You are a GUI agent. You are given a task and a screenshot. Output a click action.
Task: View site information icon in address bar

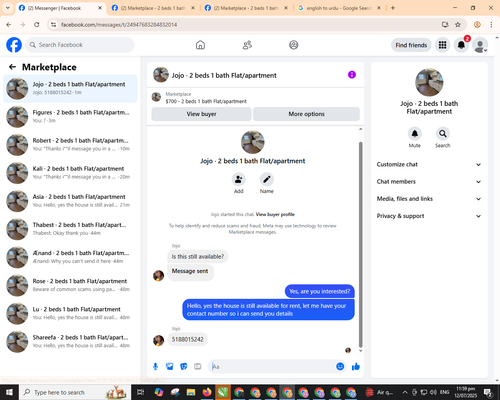(x=53, y=24)
